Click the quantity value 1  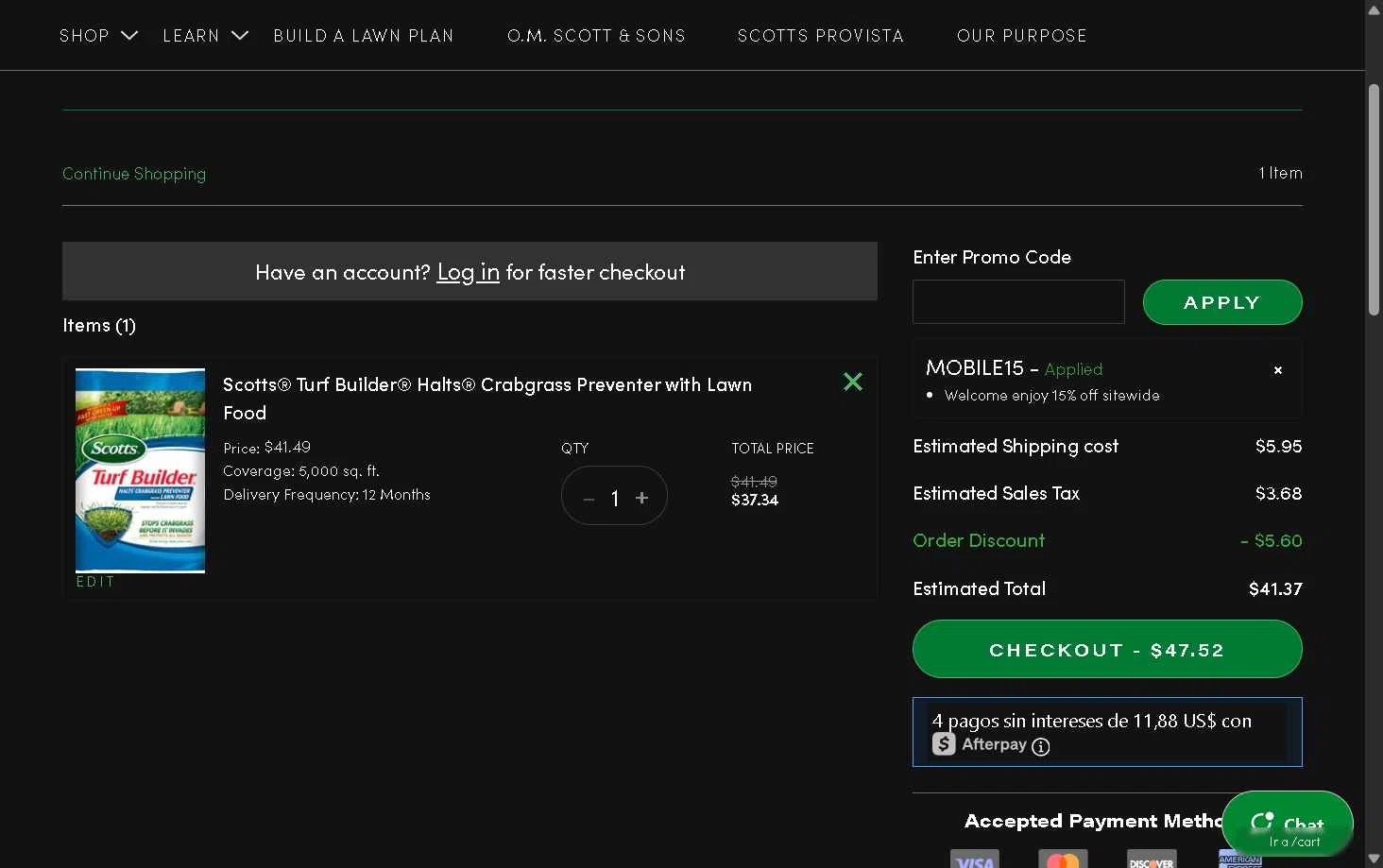coord(614,498)
